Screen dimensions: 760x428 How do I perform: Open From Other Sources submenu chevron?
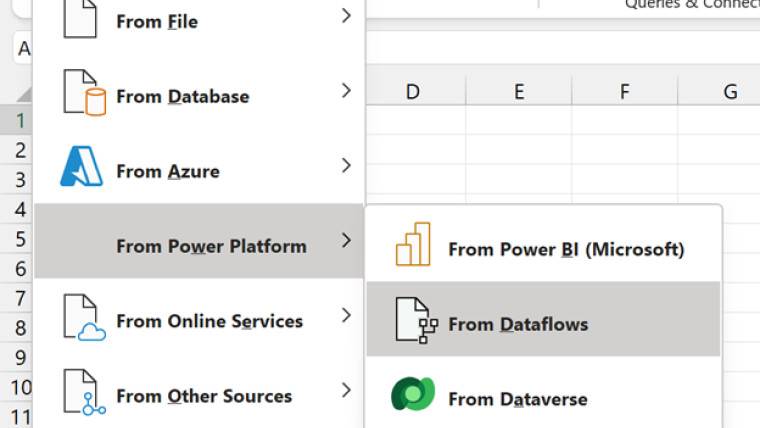pos(345,391)
